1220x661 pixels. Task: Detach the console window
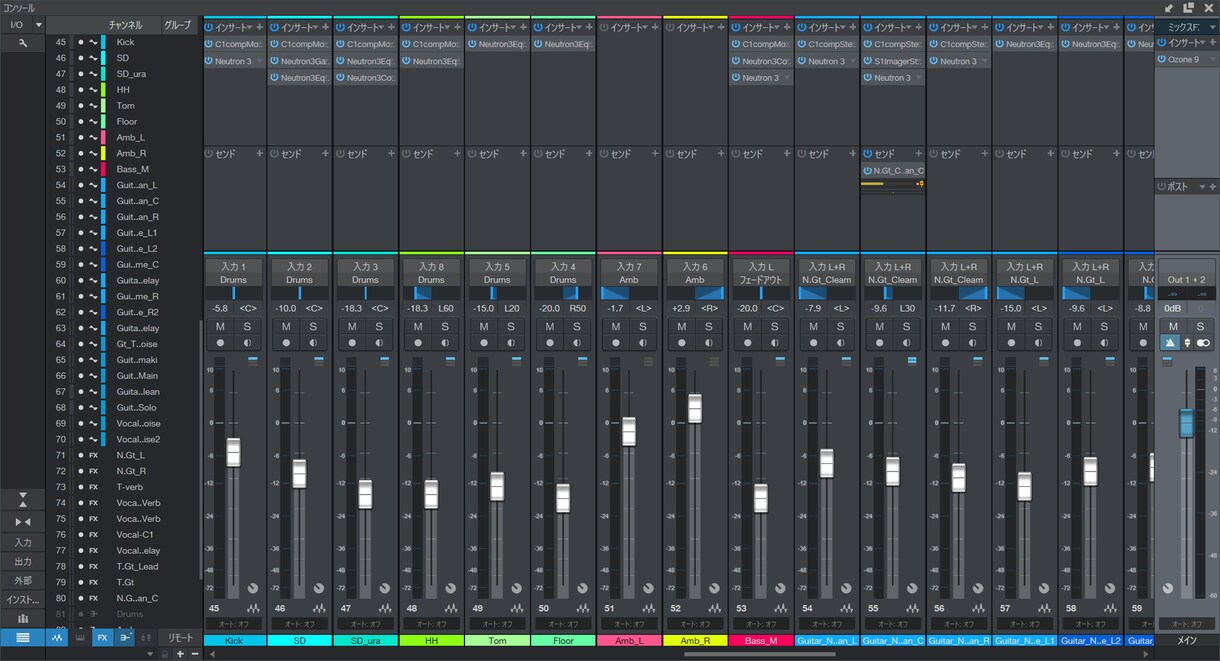pos(1188,7)
